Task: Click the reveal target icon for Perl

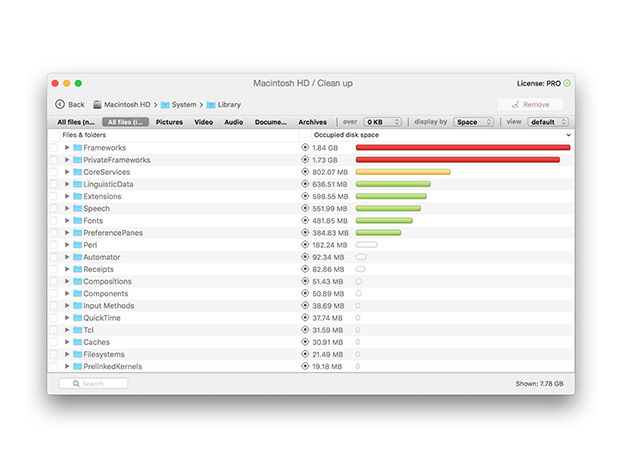Action: pos(305,245)
